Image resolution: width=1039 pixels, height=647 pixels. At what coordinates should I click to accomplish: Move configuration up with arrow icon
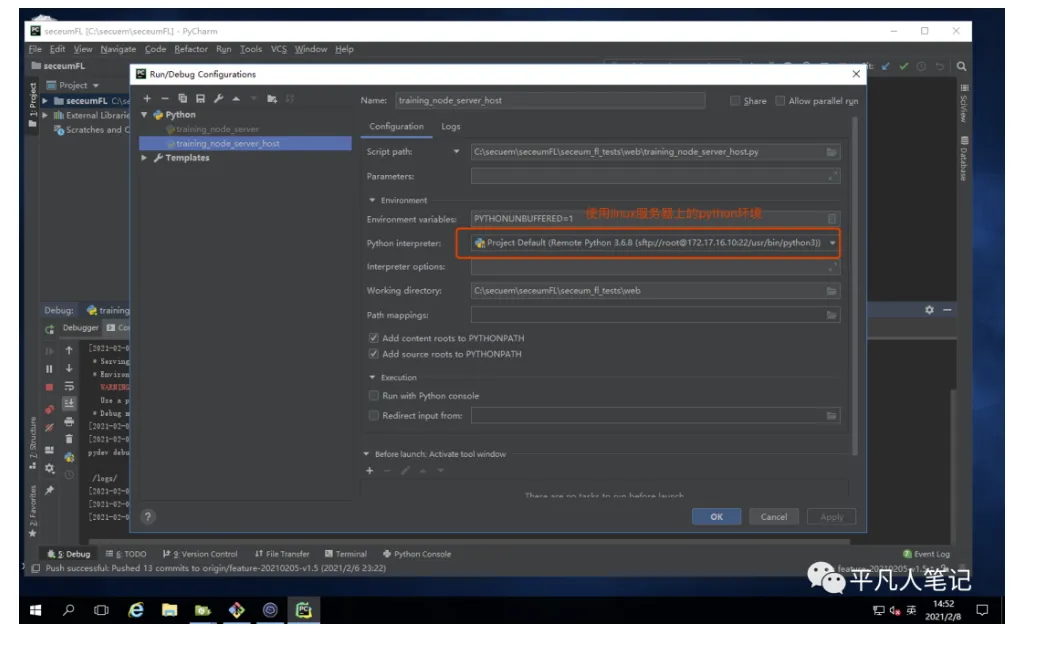[x=236, y=99]
